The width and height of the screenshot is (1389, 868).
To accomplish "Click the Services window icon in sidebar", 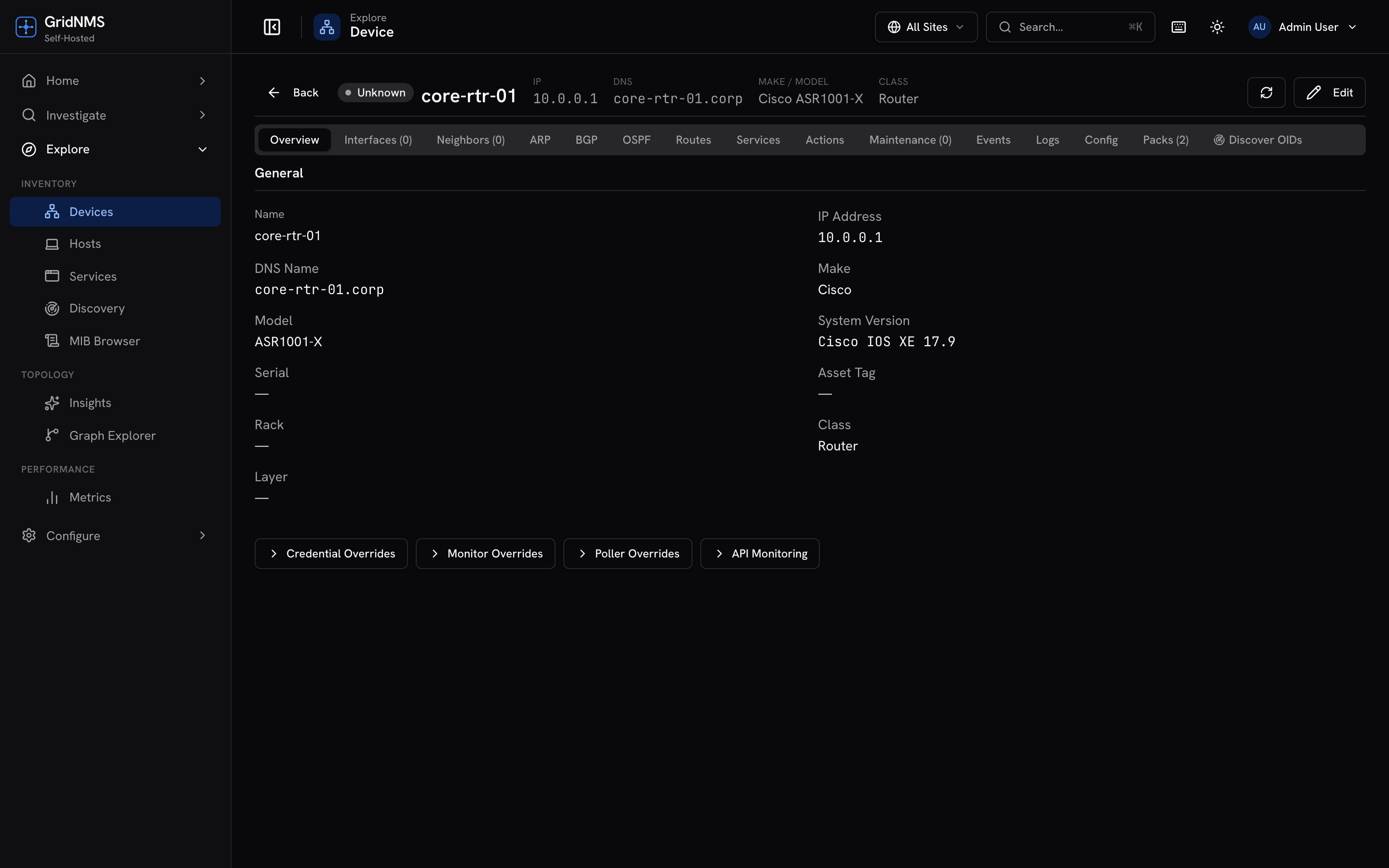I will (52, 276).
